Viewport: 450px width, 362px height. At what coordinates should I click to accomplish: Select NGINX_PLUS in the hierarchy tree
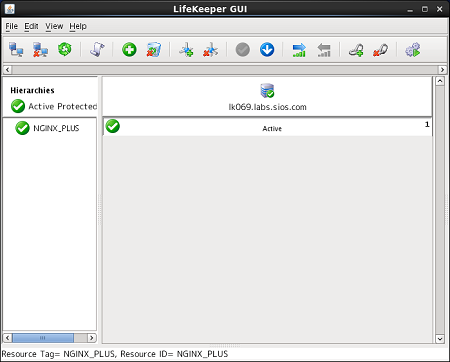click(x=56, y=128)
